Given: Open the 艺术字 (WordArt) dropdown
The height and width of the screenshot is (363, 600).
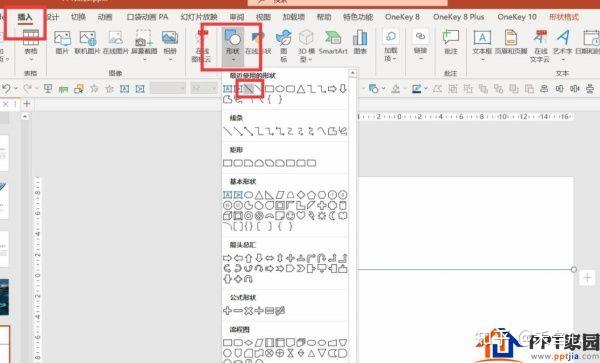Looking at the screenshot, I should pyautogui.click(x=563, y=45).
